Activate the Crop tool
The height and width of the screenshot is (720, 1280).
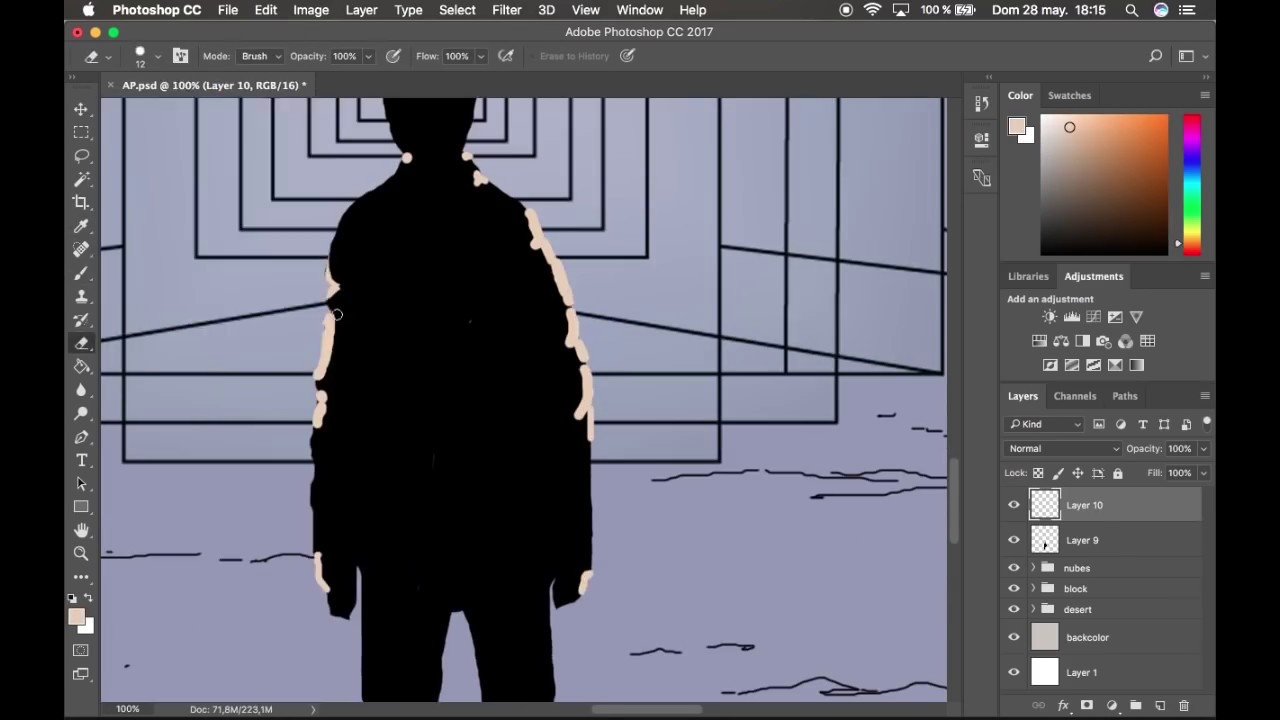[81, 202]
